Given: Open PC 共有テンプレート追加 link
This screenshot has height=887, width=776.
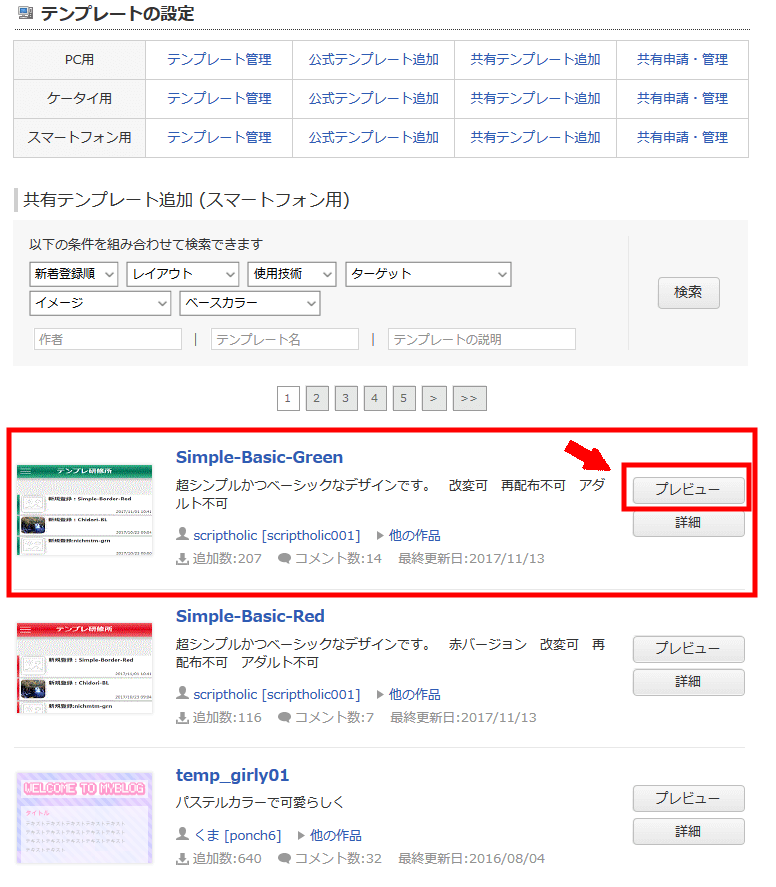Looking at the screenshot, I should [x=535, y=59].
